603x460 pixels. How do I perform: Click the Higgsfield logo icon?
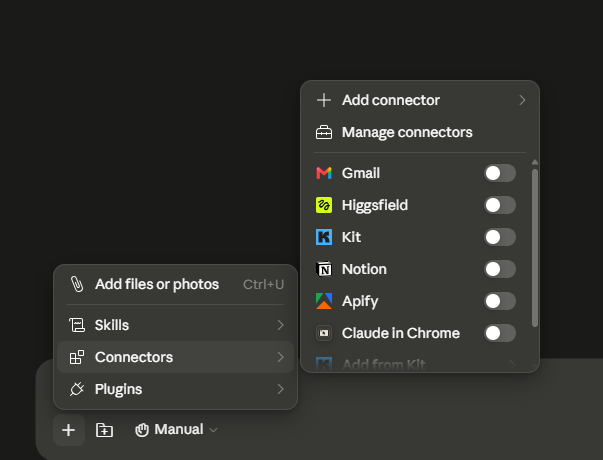(x=324, y=205)
